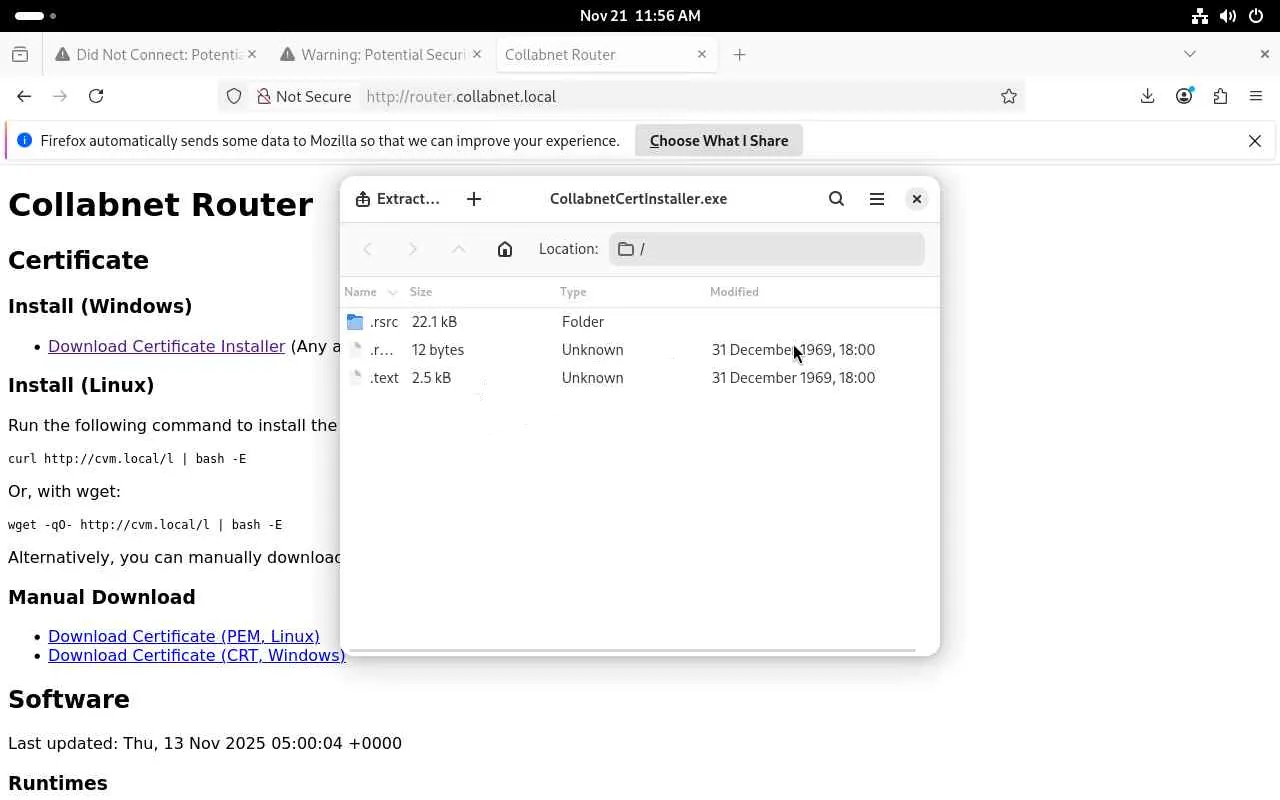Click the clock showing Nov 21 11:56 AM
The image size is (1280, 800).
click(640, 16)
